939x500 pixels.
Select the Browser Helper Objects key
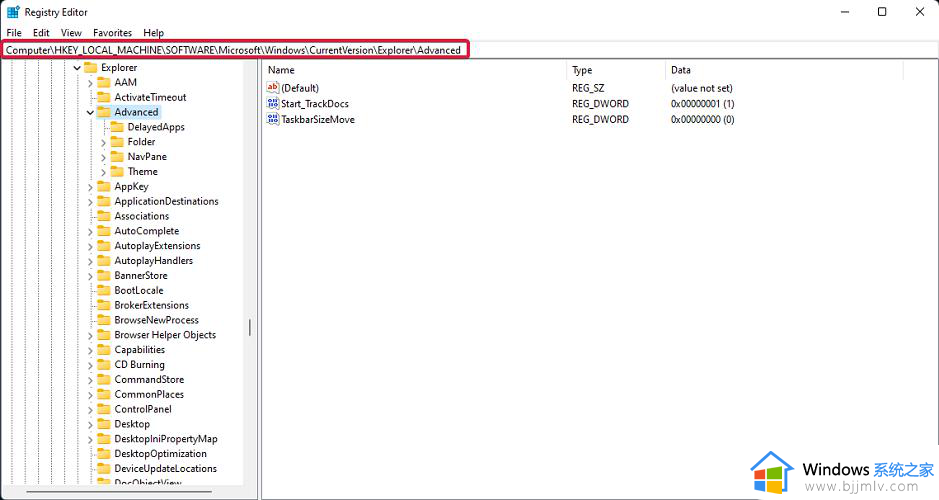tap(165, 335)
